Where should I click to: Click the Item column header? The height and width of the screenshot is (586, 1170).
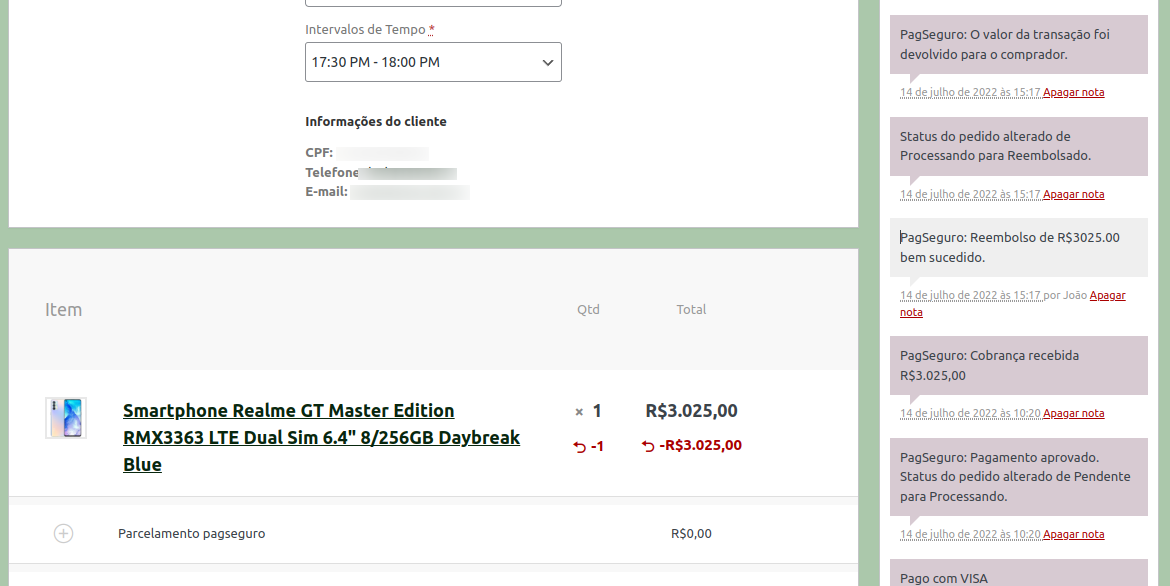(x=63, y=310)
